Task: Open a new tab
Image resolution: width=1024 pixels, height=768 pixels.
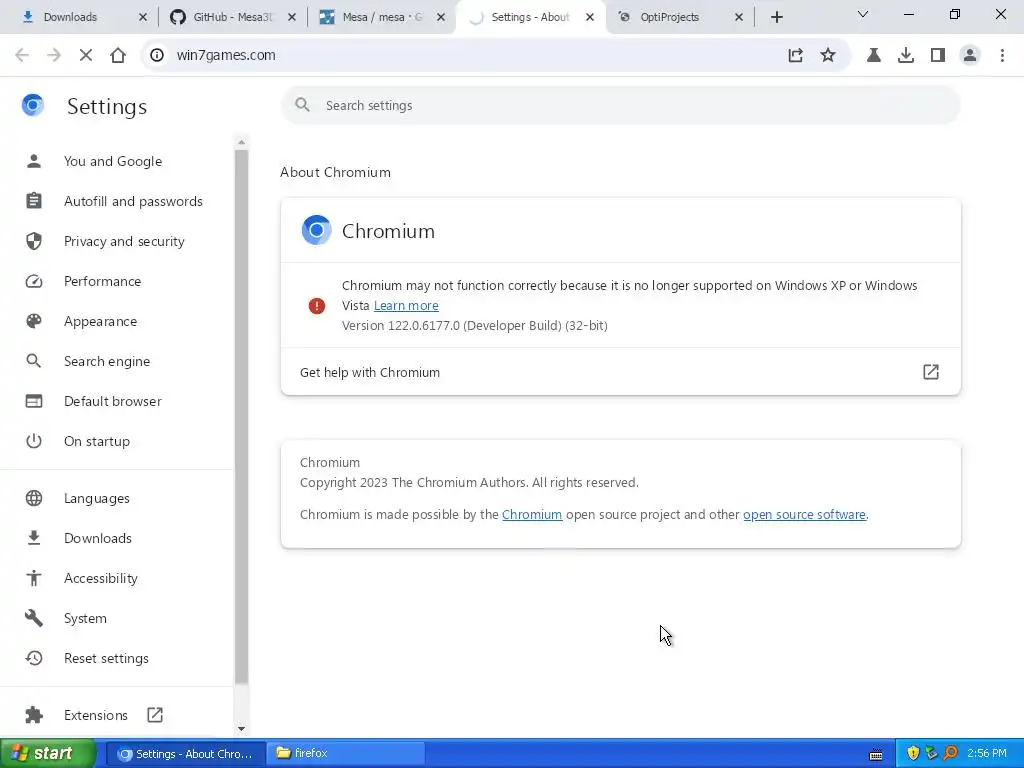Action: [x=776, y=18]
